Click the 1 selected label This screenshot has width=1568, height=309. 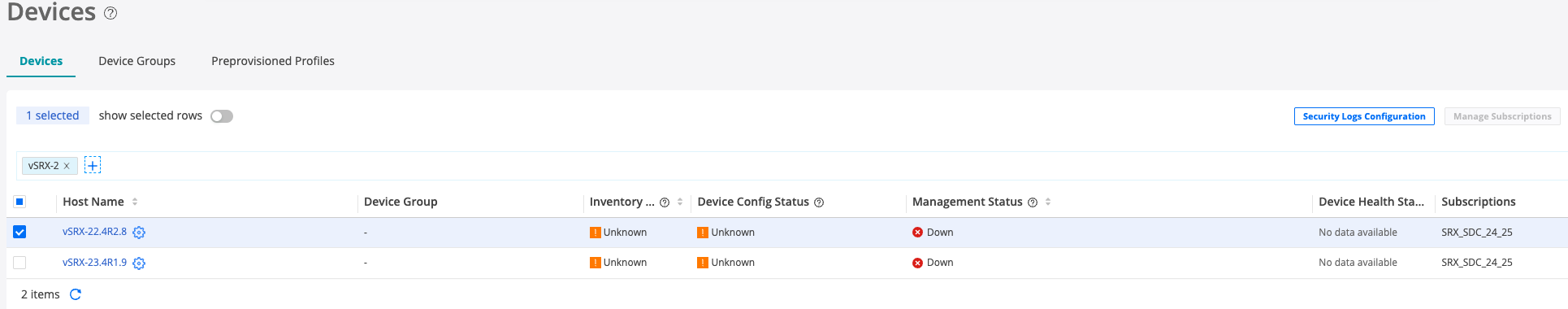[x=53, y=115]
